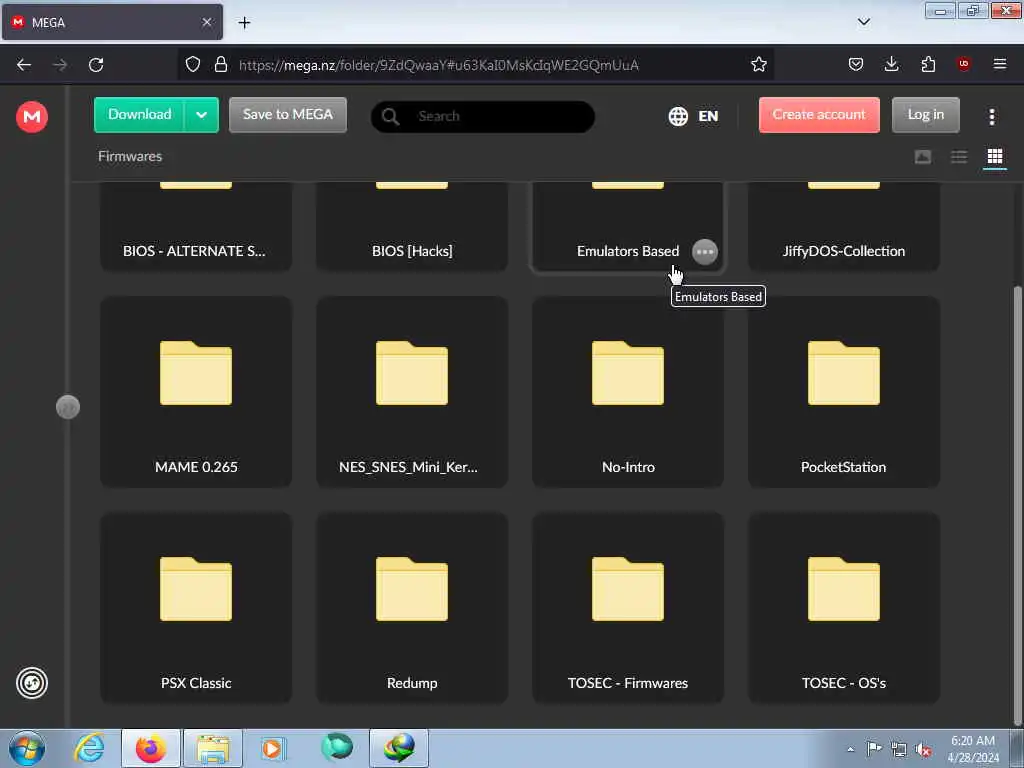Click circular icon at sidebar bottom
This screenshot has width=1024, height=768.
point(32,683)
